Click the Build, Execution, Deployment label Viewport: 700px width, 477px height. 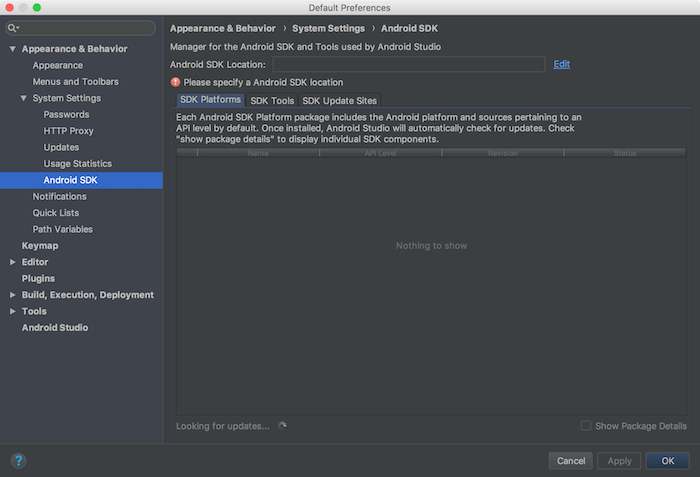88,295
